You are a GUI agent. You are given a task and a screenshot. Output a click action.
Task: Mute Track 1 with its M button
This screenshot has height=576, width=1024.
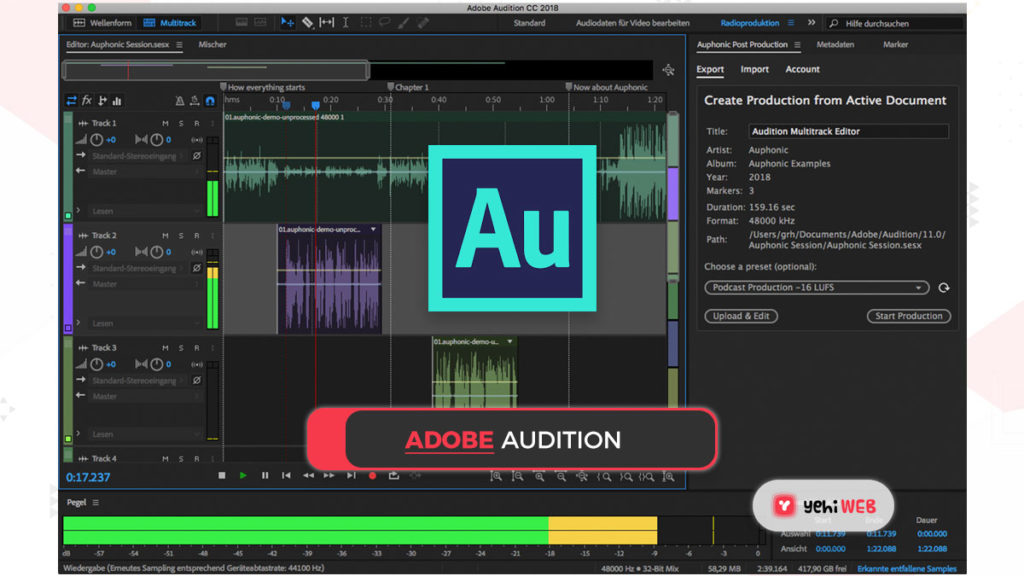165,123
